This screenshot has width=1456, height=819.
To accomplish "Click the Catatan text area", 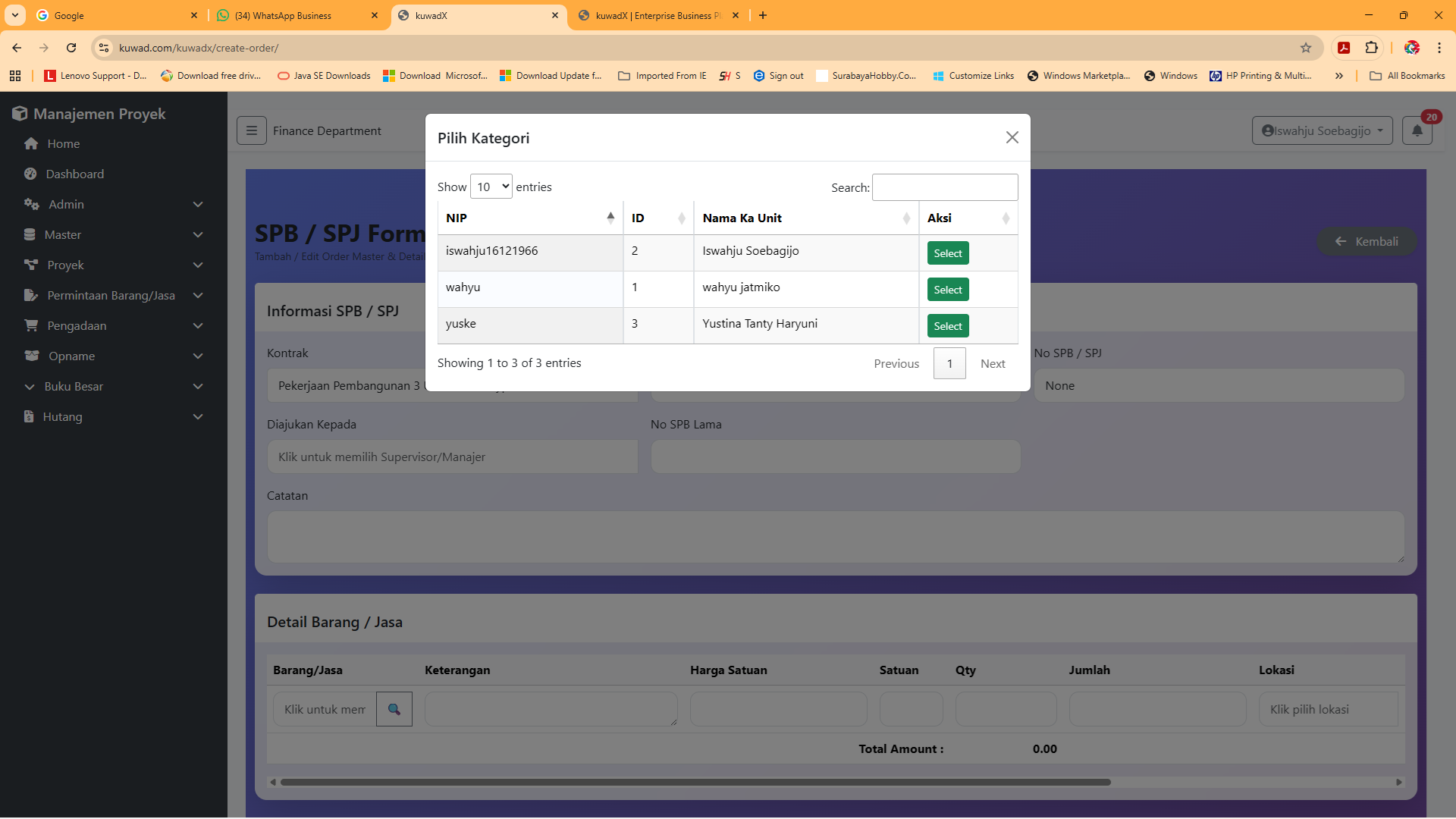I will click(x=836, y=538).
